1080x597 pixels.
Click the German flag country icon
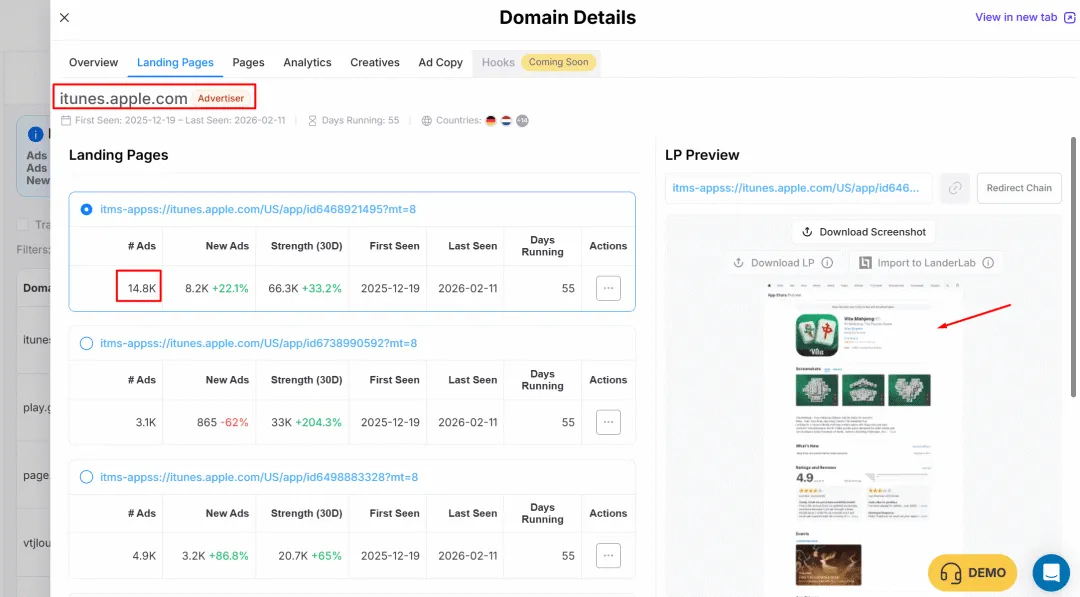490,121
